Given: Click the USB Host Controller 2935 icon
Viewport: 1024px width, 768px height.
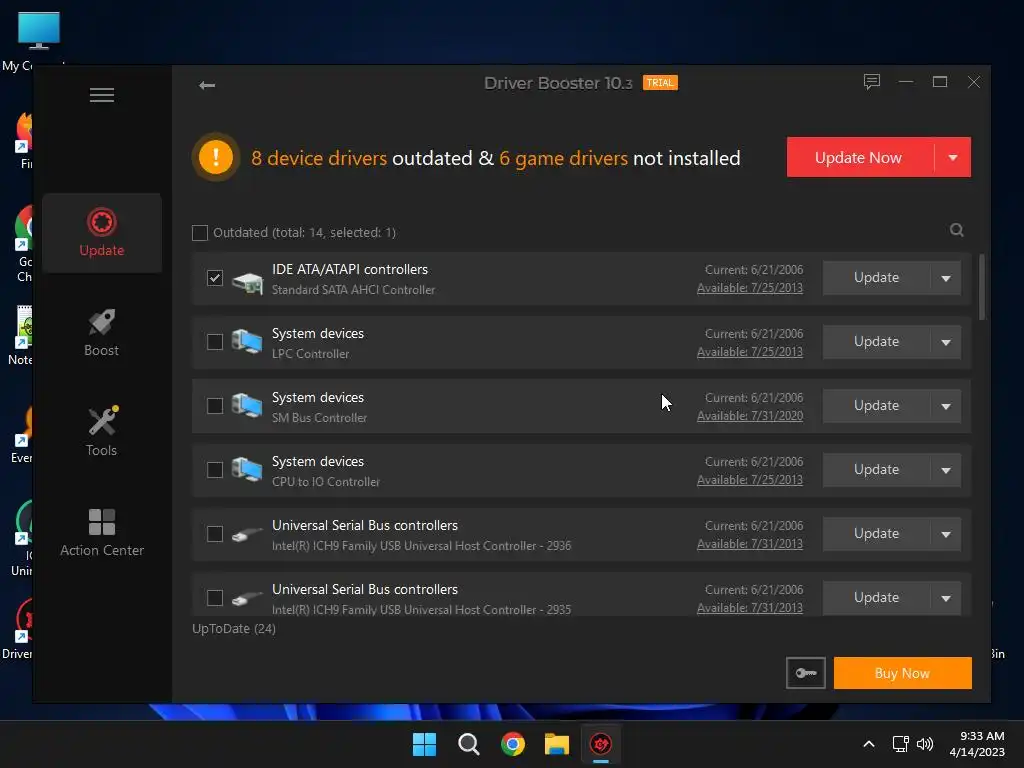Looking at the screenshot, I should (248, 598).
